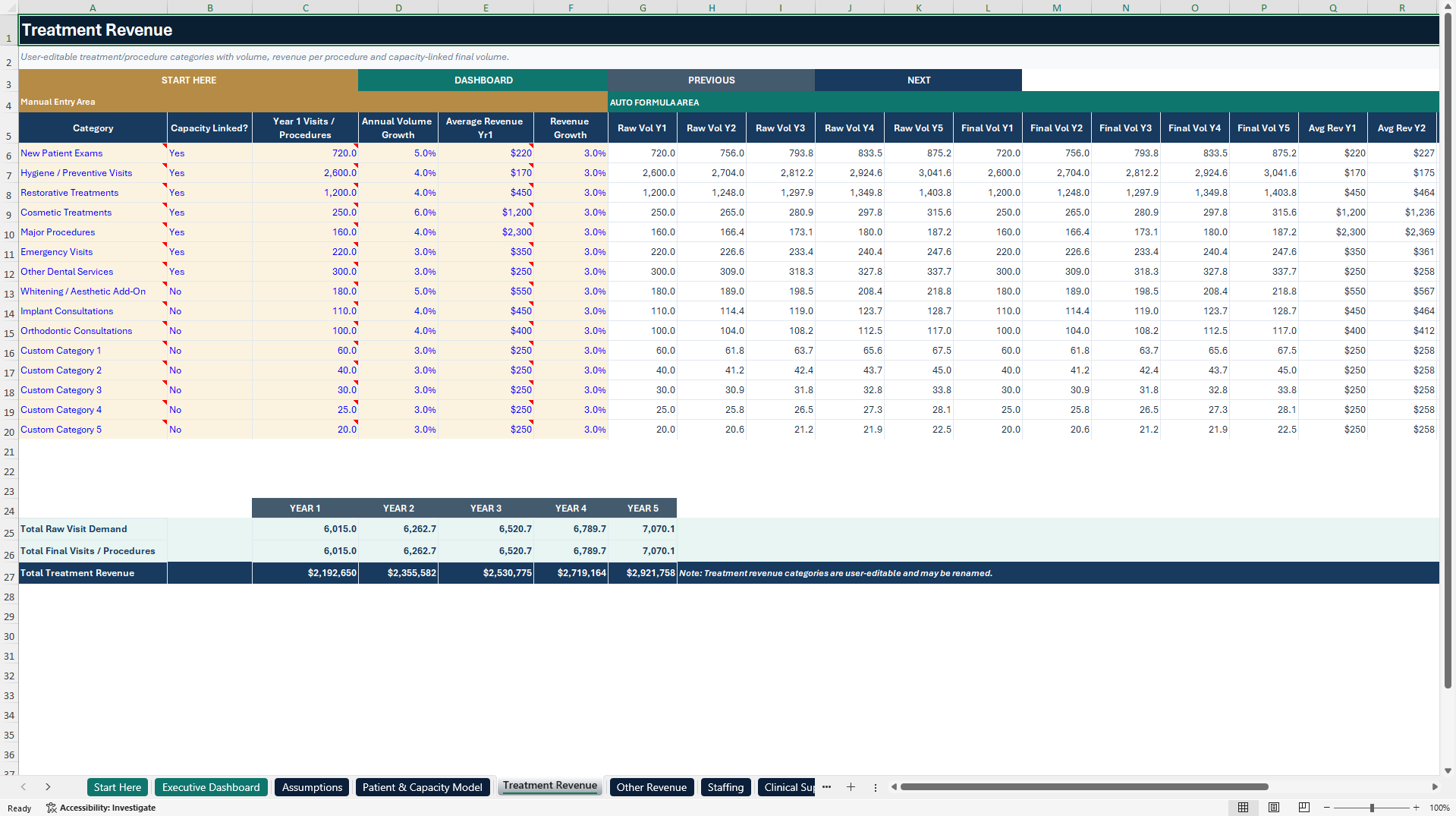Switch to Patient & Capacity Model tab

(x=423, y=787)
